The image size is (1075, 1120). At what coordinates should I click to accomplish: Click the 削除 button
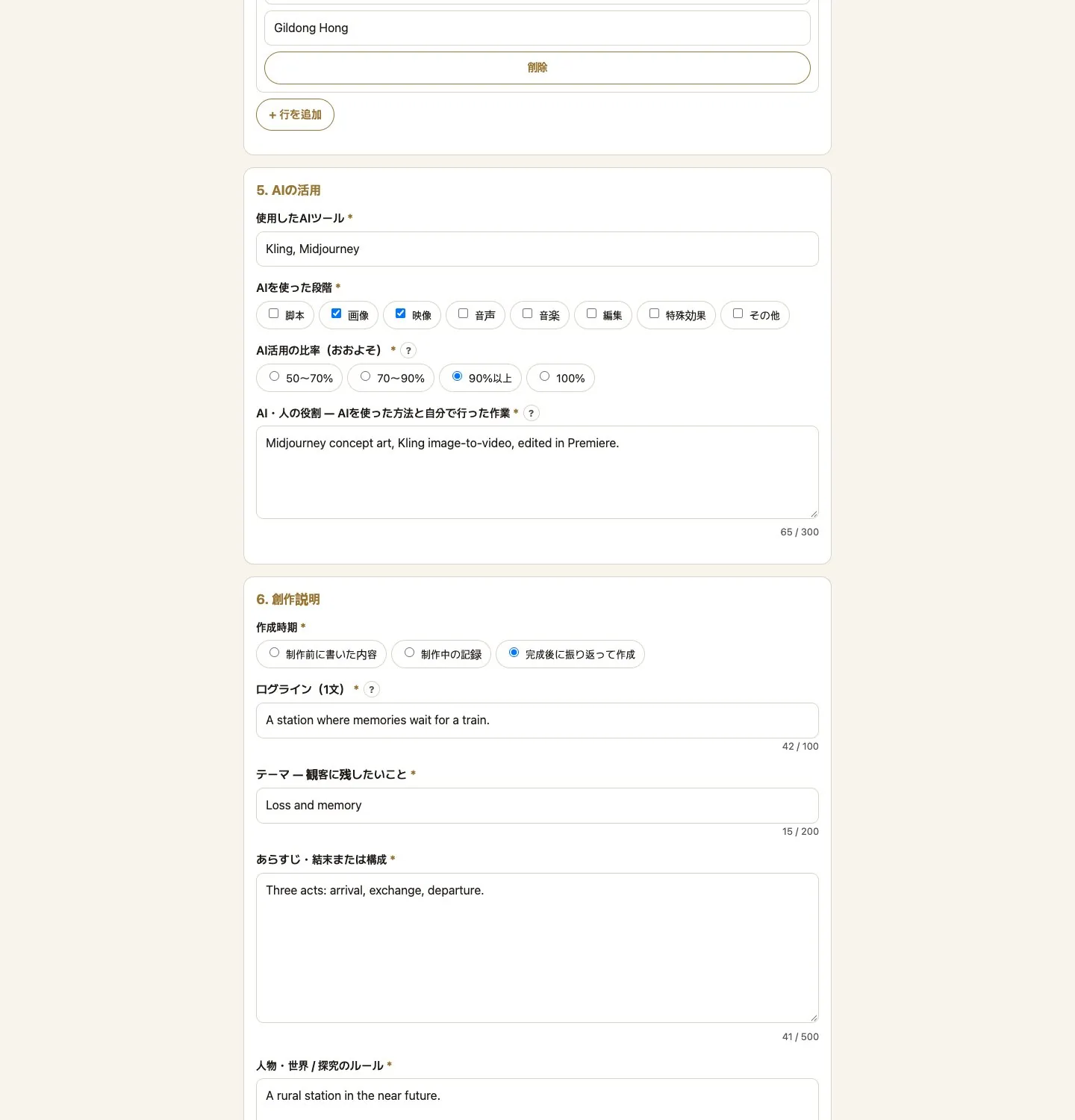pos(537,68)
